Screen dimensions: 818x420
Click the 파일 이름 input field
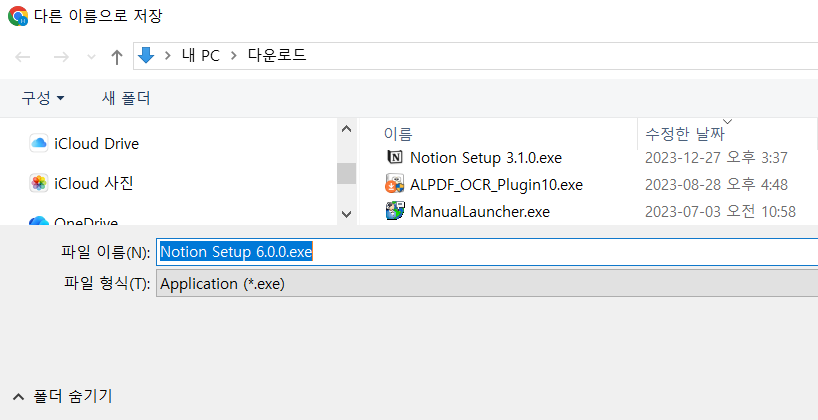(x=487, y=252)
